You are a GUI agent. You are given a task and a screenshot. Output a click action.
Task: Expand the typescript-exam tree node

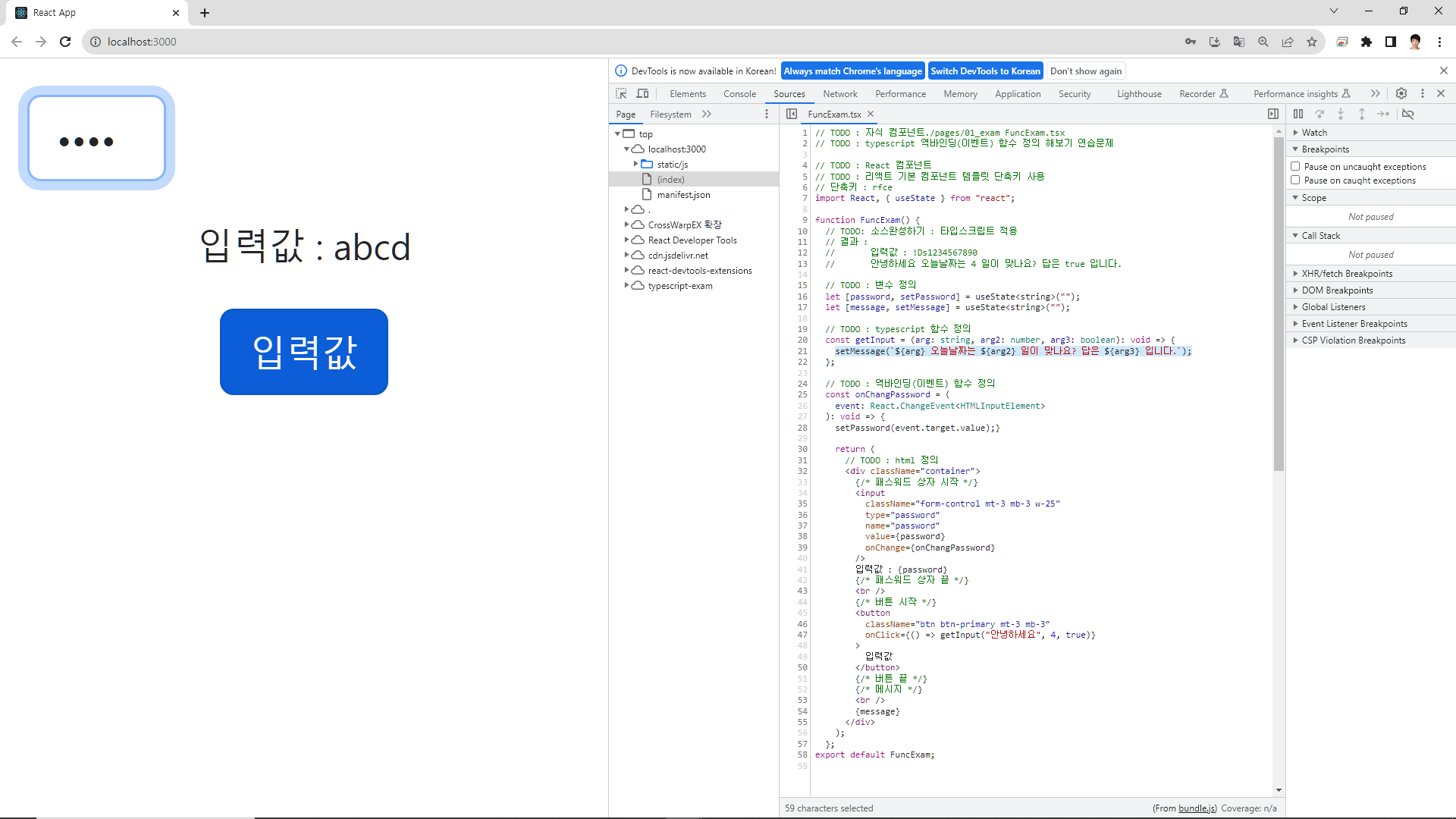click(627, 286)
